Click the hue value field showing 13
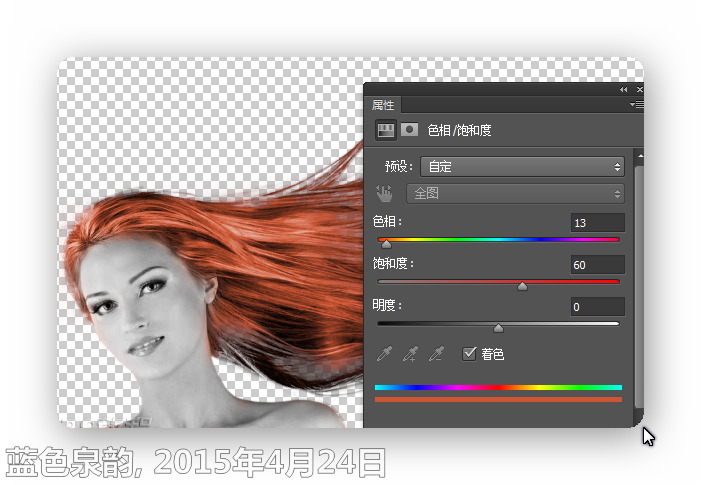 pyautogui.click(x=597, y=223)
